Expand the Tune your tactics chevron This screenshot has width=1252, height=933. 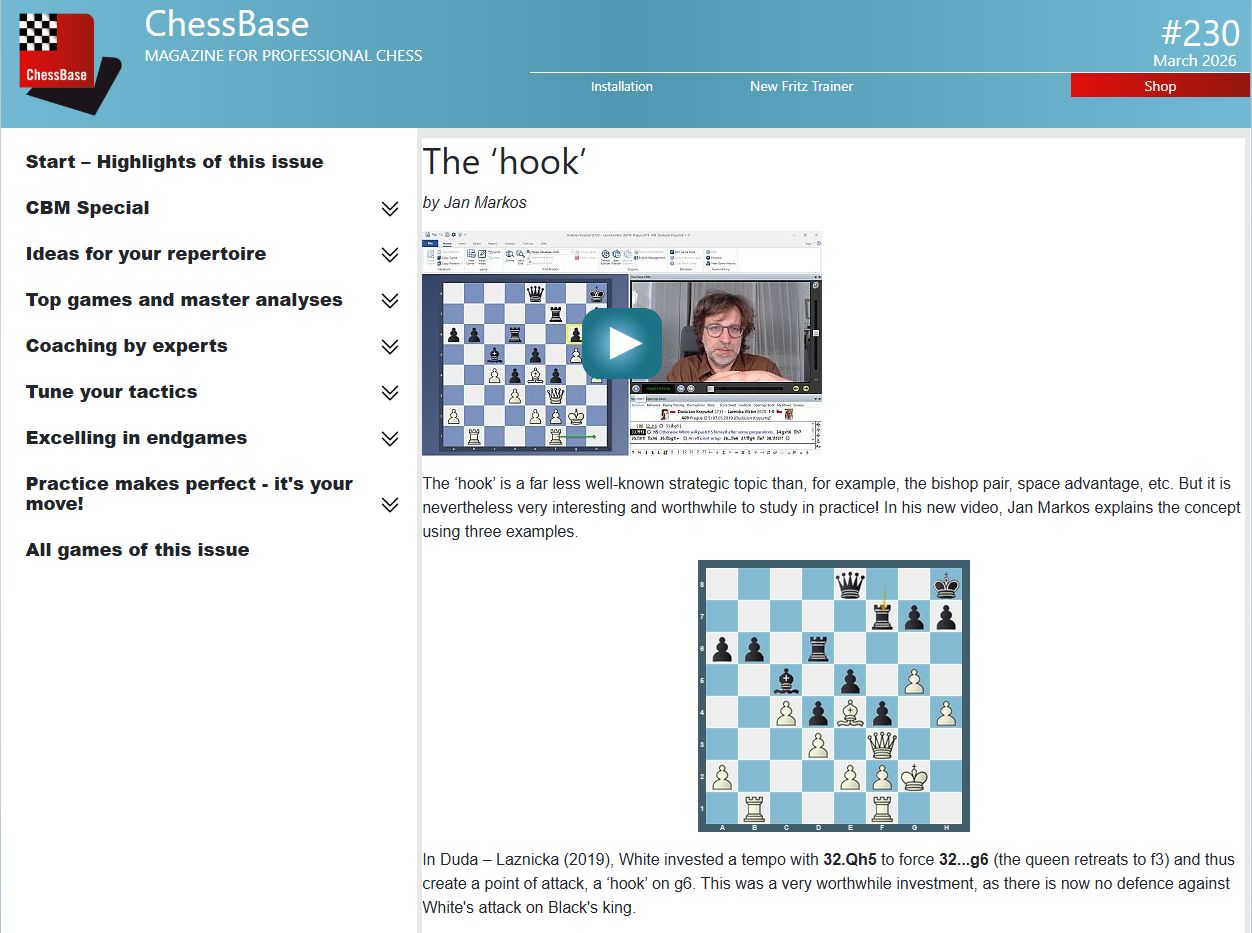tap(390, 392)
